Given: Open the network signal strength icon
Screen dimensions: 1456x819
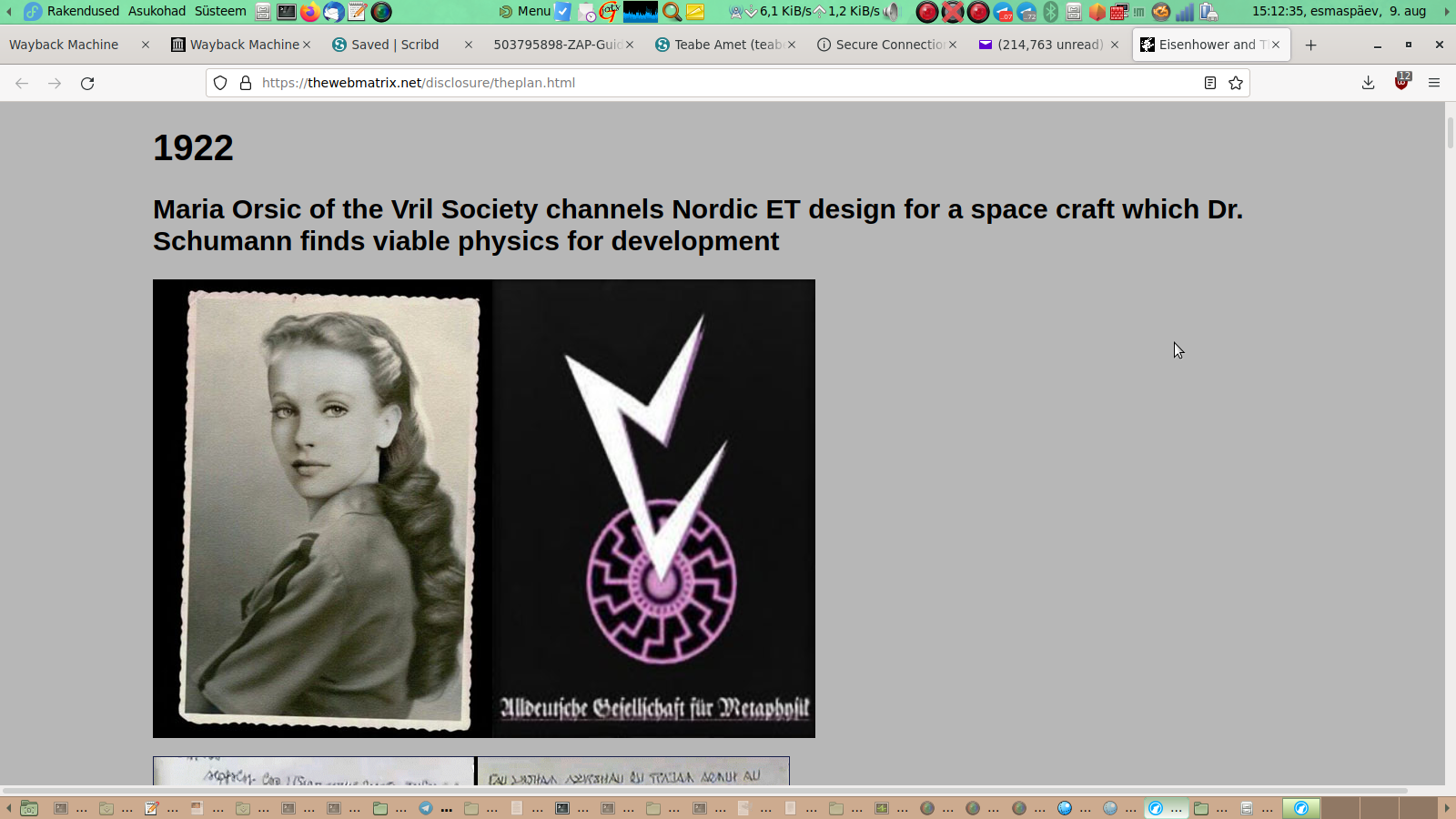Looking at the screenshot, I should (1185, 12).
